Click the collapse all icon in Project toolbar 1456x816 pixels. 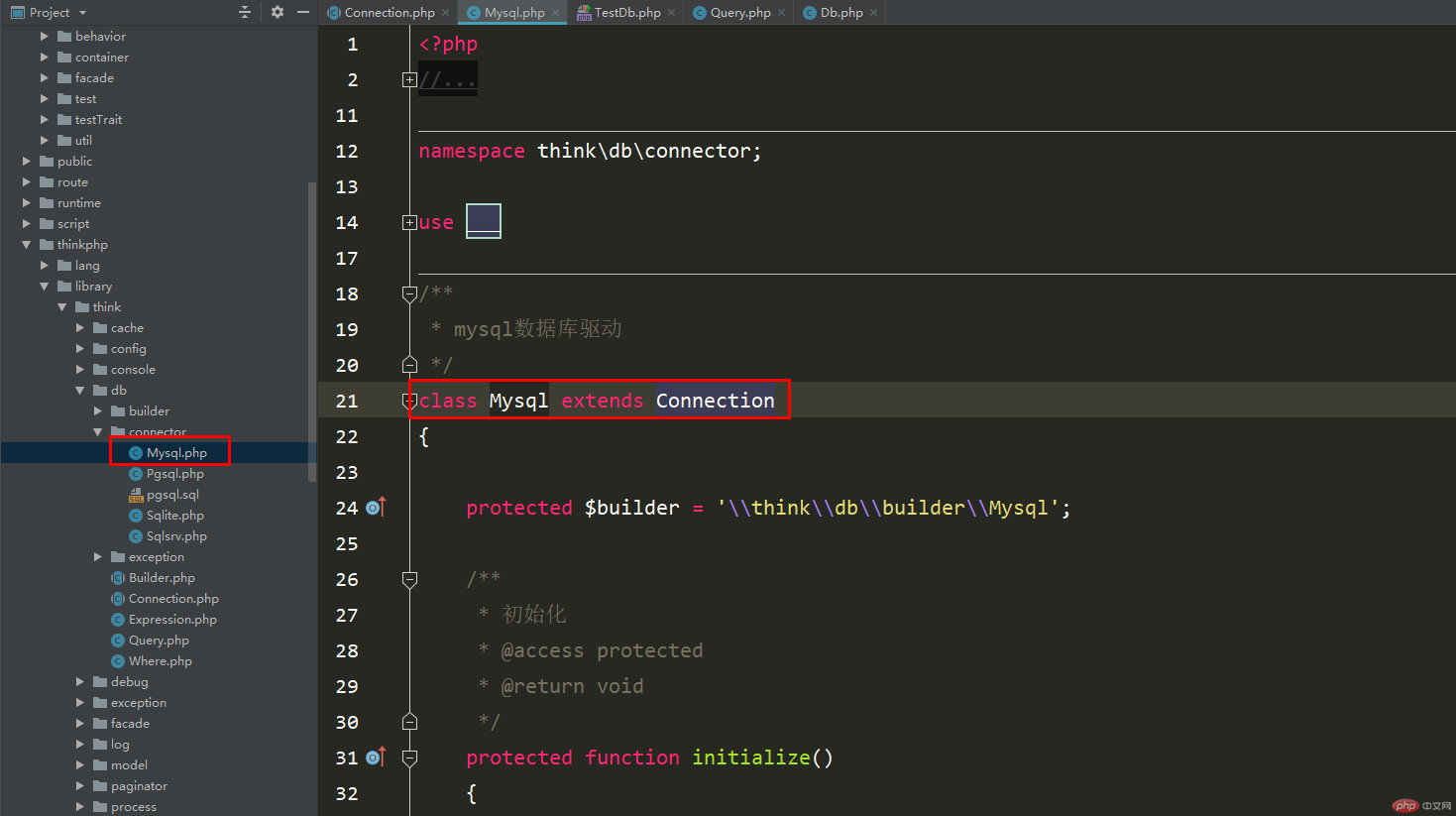click(245, 12)
